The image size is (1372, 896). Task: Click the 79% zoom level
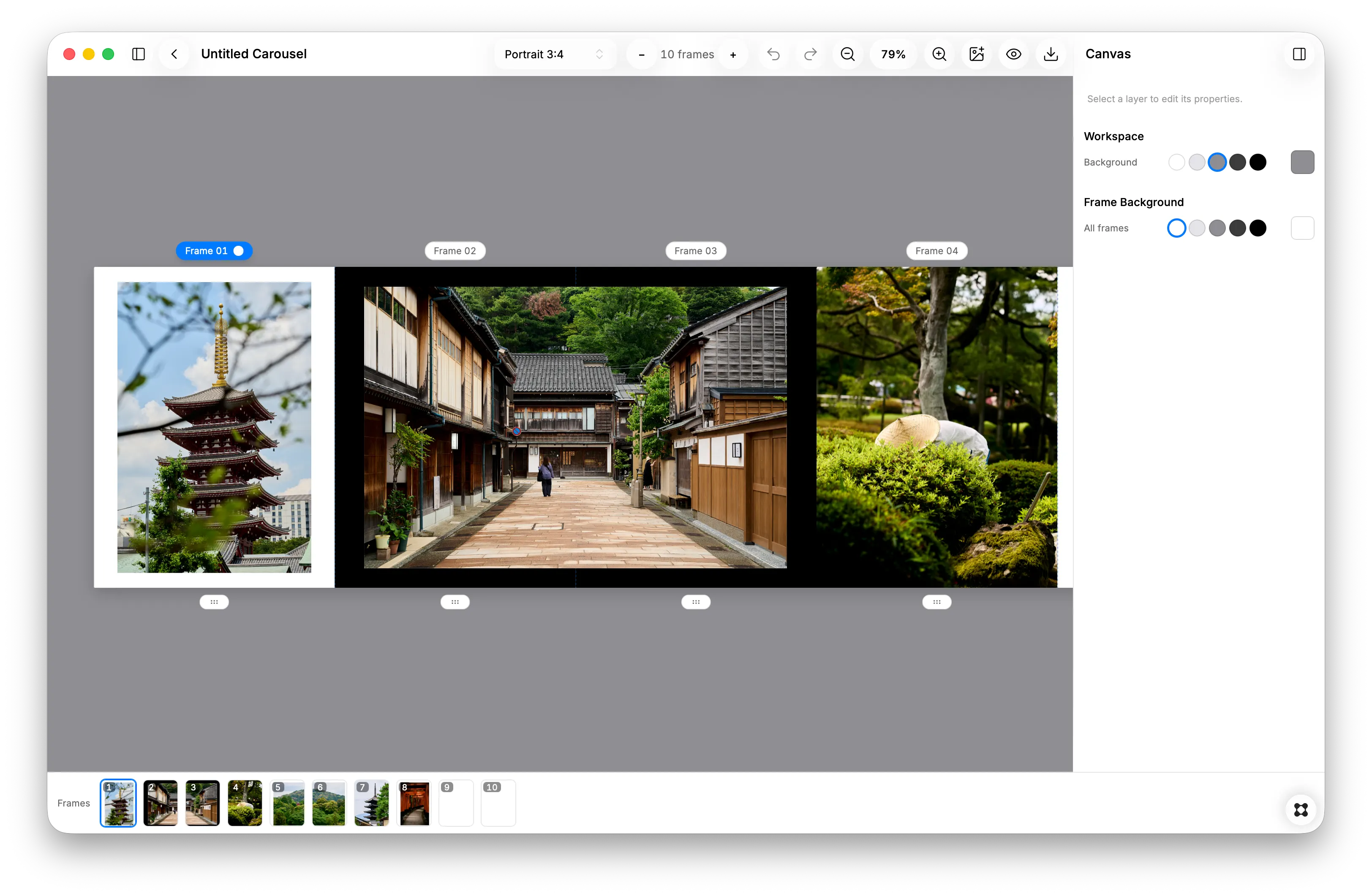click(x=893, y=54)
